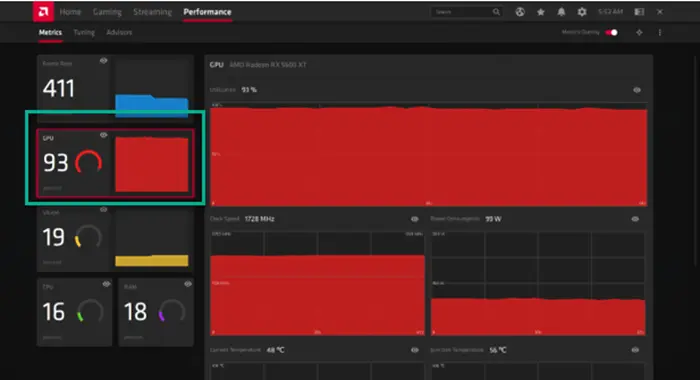Switch to the Metrics sub-tab
The width and height of the screenshot is (700, 380).
tap(50, 32)
